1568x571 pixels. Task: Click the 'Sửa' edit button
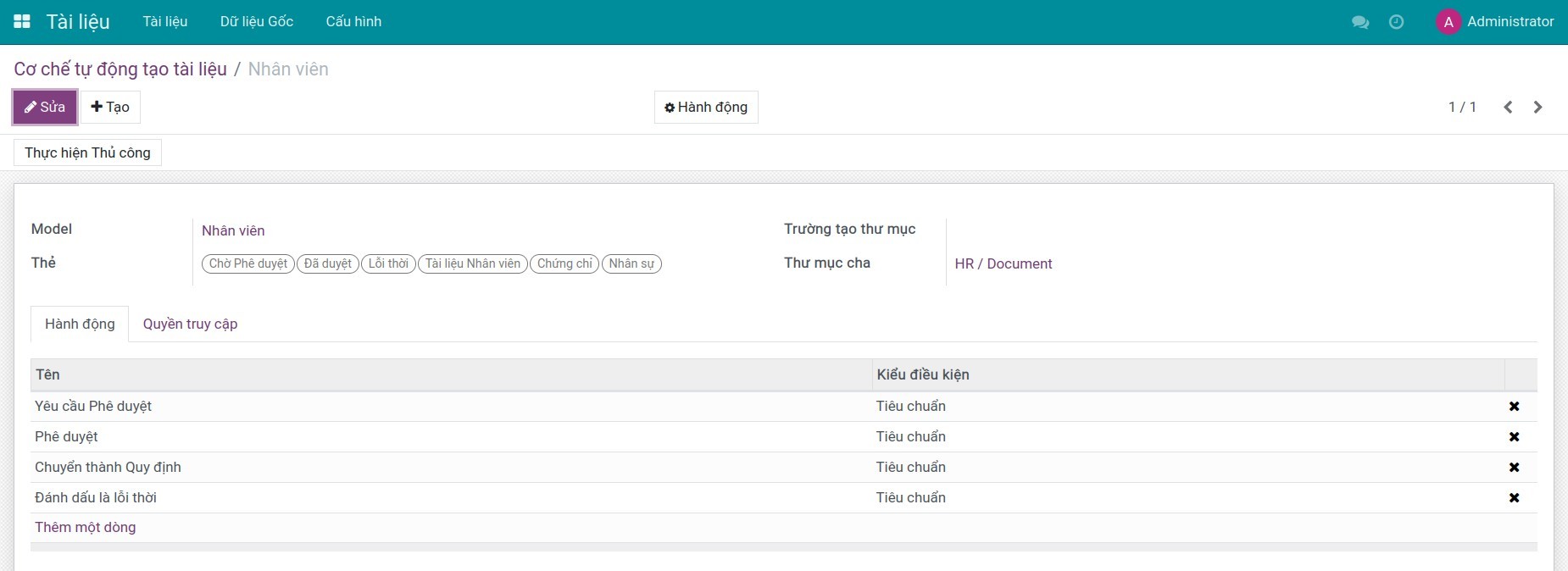pos(45,108)
